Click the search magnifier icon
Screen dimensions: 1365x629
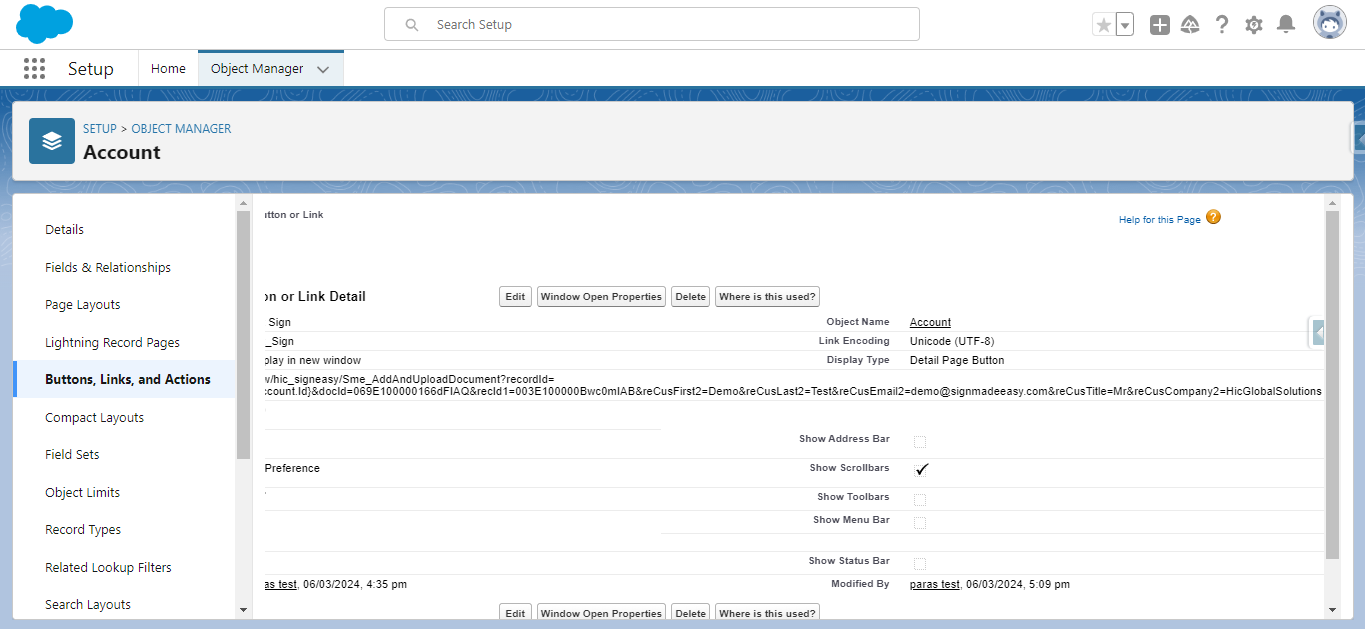coord(412,25)
